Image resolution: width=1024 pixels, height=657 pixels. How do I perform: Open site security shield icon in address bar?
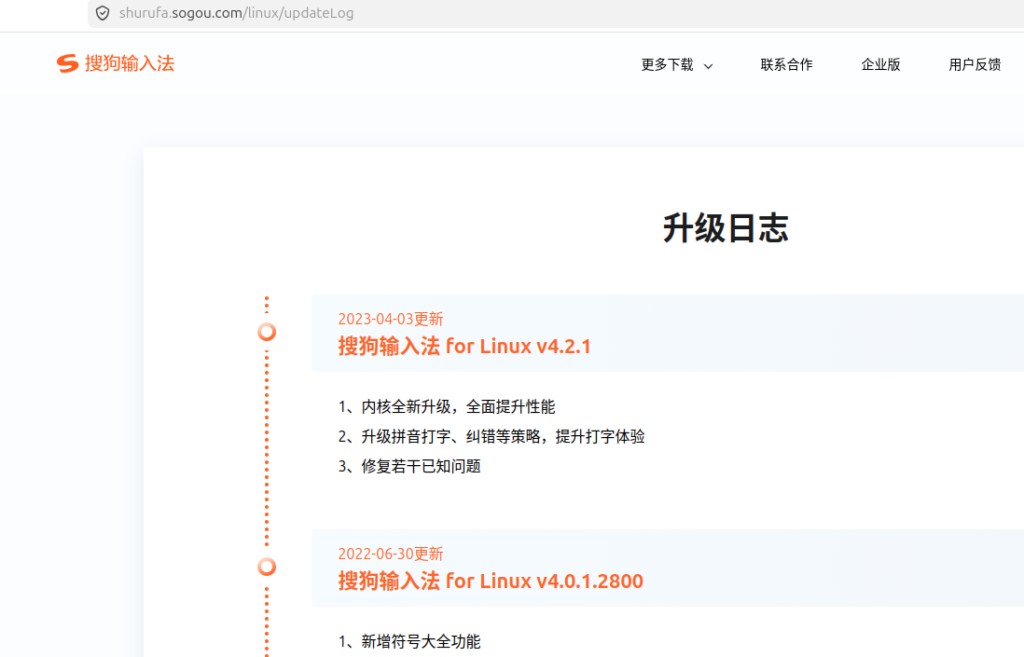(x=103, y=13)
